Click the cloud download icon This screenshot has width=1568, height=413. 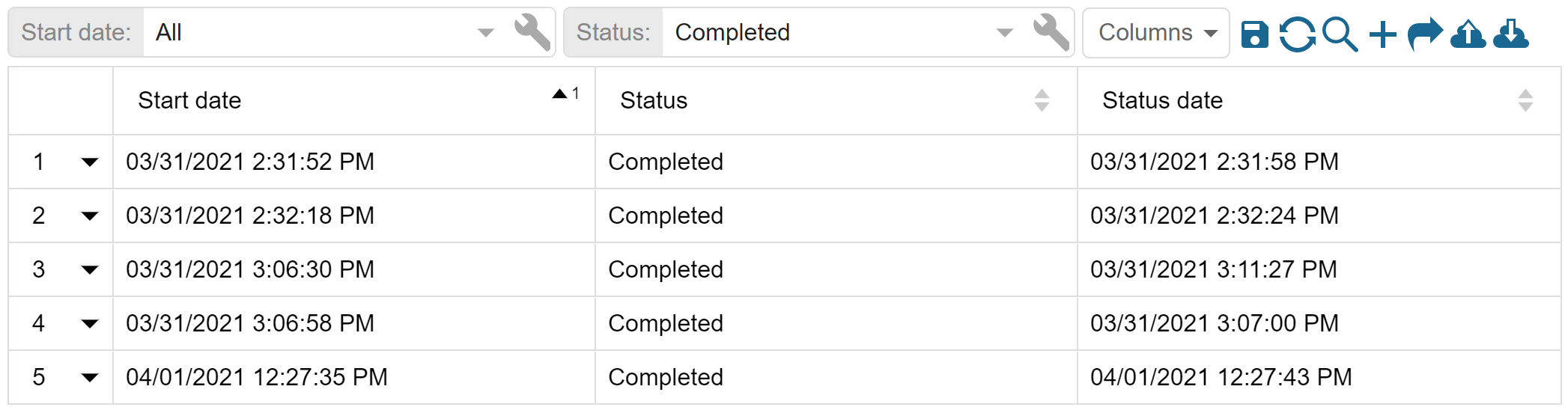pyautogui.click(x=1511, y=34)
